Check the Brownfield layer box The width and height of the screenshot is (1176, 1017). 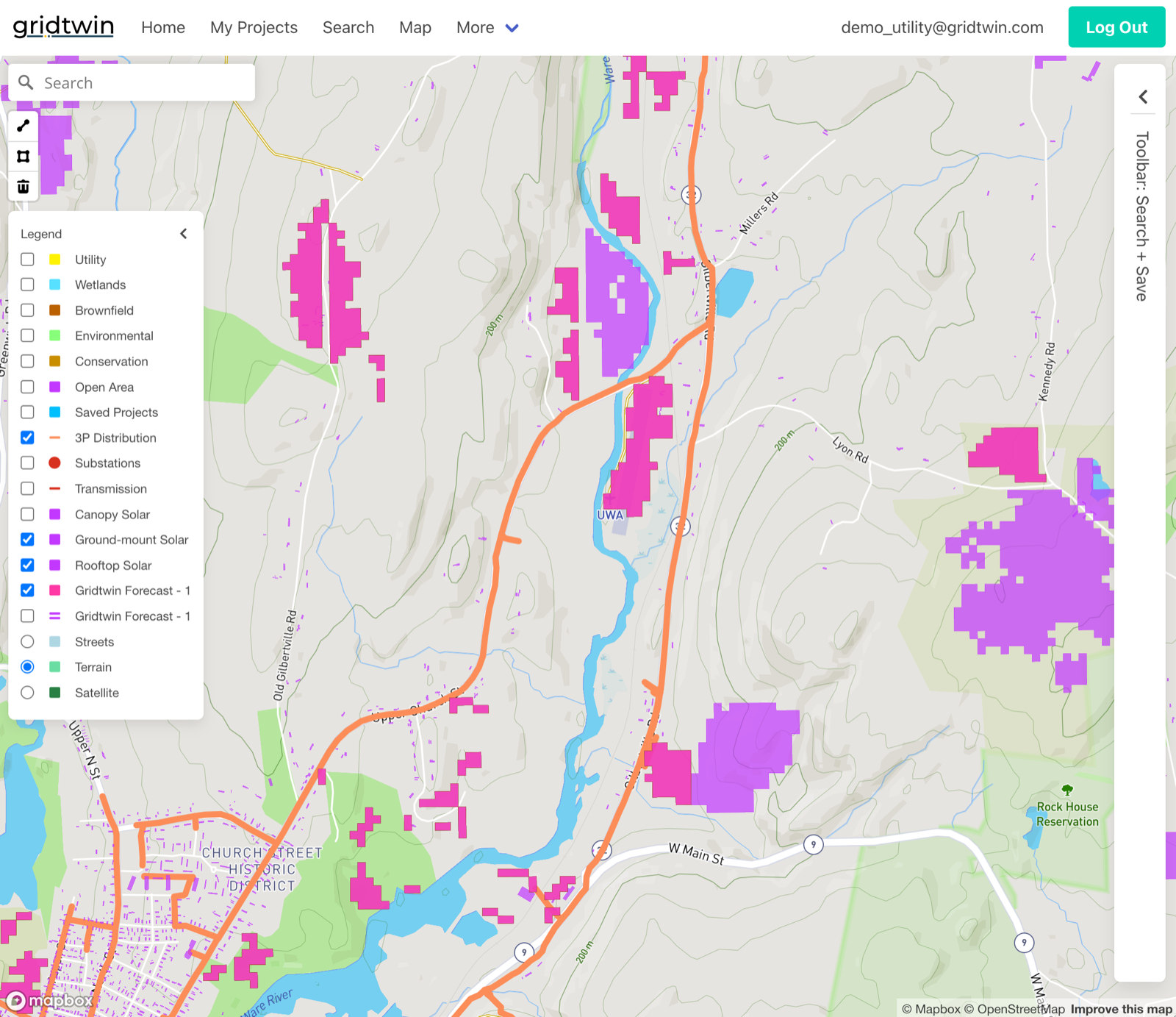pyautogui.click(x=27, y=310)
